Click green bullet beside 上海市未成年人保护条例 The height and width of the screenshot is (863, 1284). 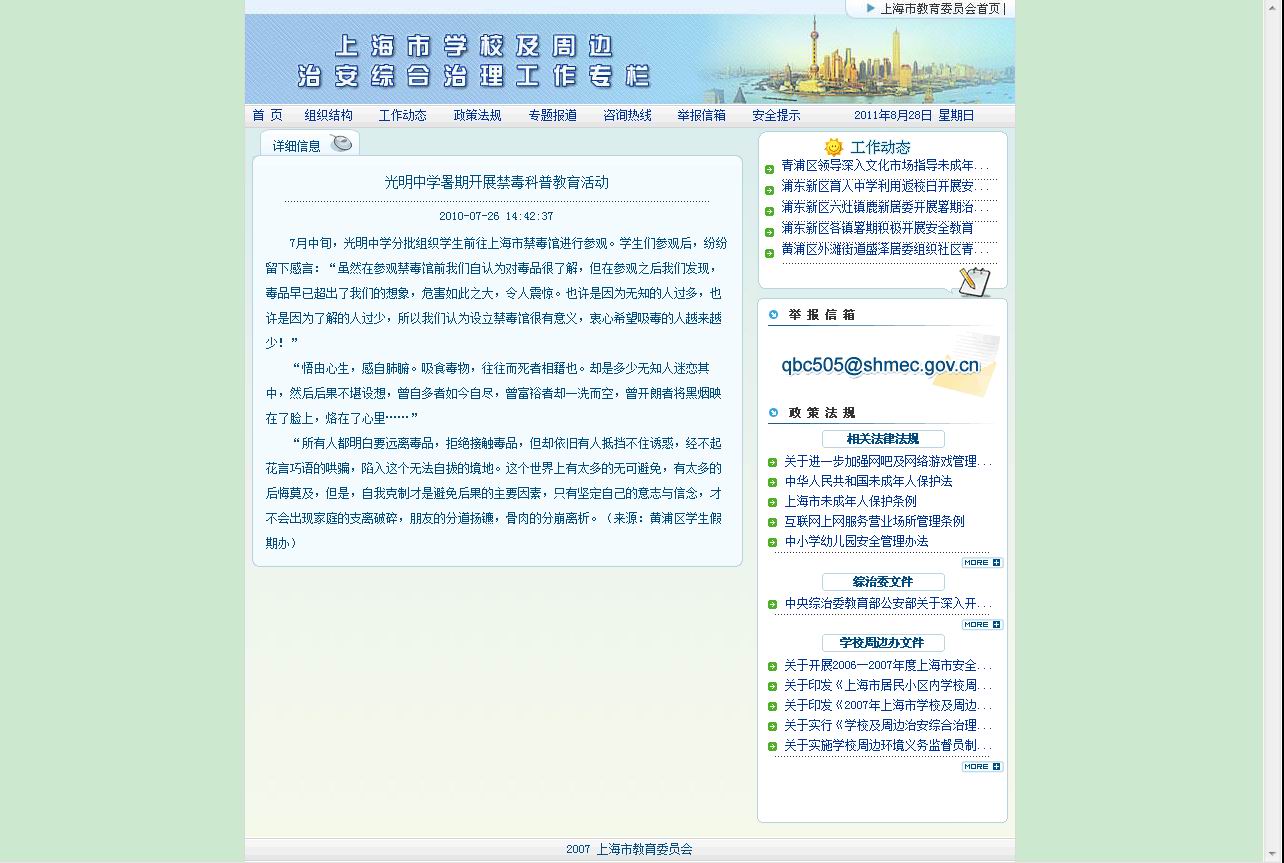[x=773, y=502]
